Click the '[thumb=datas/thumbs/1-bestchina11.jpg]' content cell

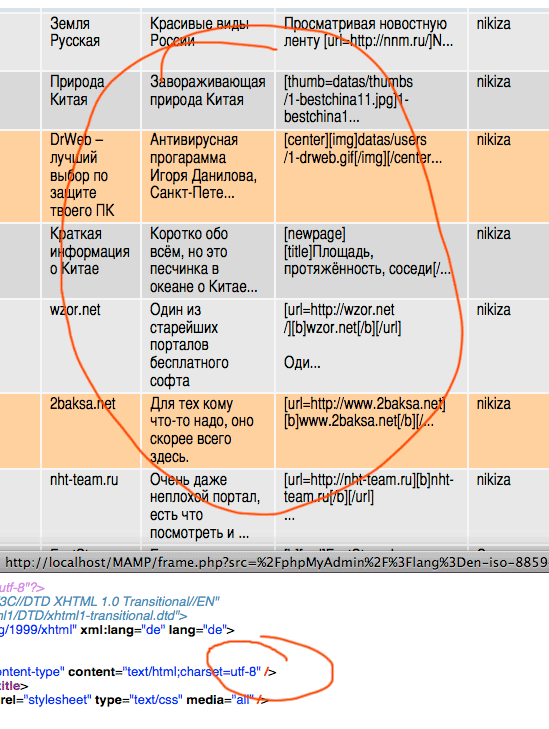371,100
